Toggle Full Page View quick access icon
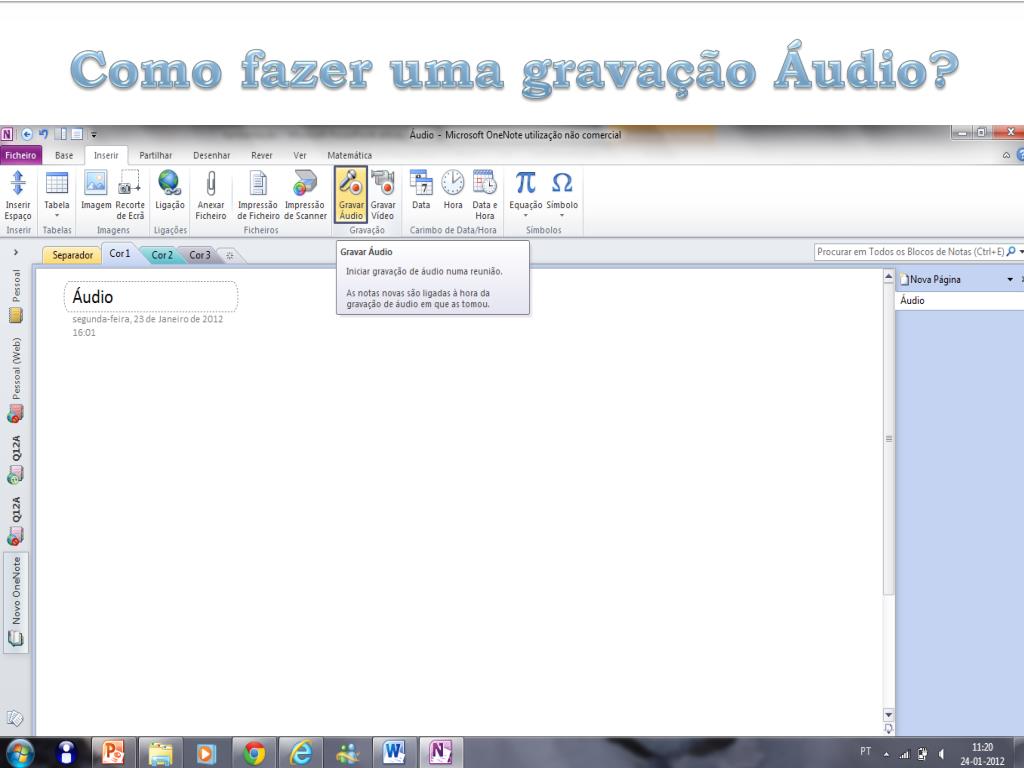1024x768 pixels. pos(76,134)
